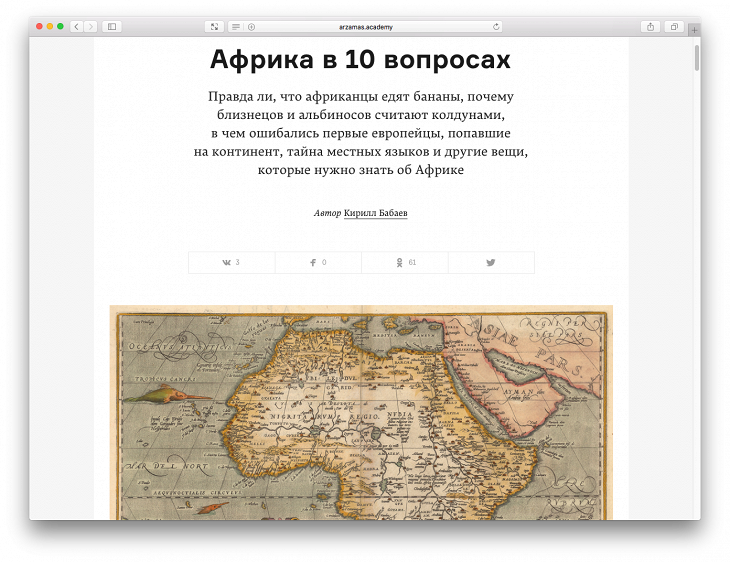Go forward to the next page
Screen dimensions: 730x562
coord(91,27)
